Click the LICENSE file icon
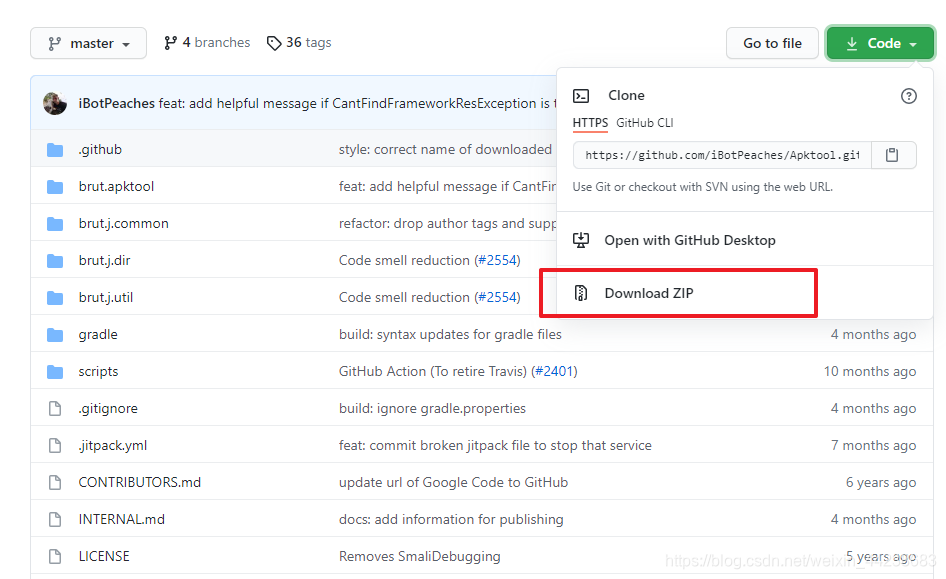Screen dimensions: 946x579 (55, 556)
